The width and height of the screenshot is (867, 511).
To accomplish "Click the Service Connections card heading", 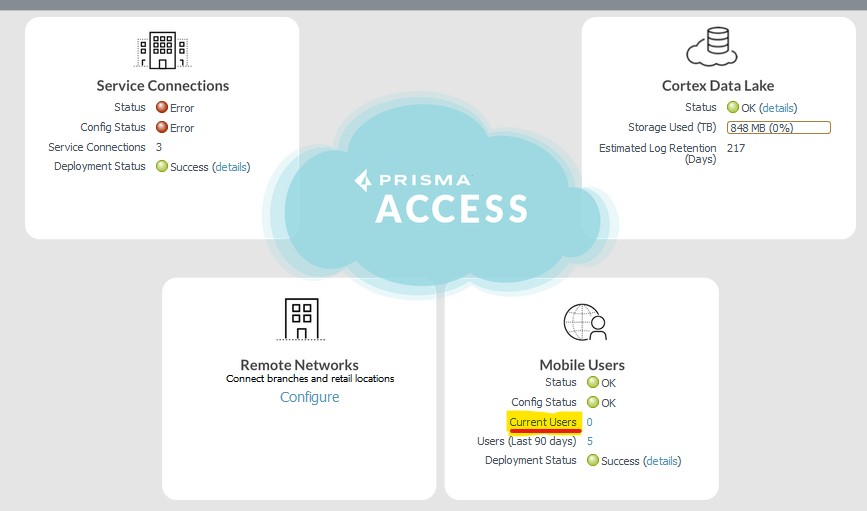I will [x=163, y=86].
